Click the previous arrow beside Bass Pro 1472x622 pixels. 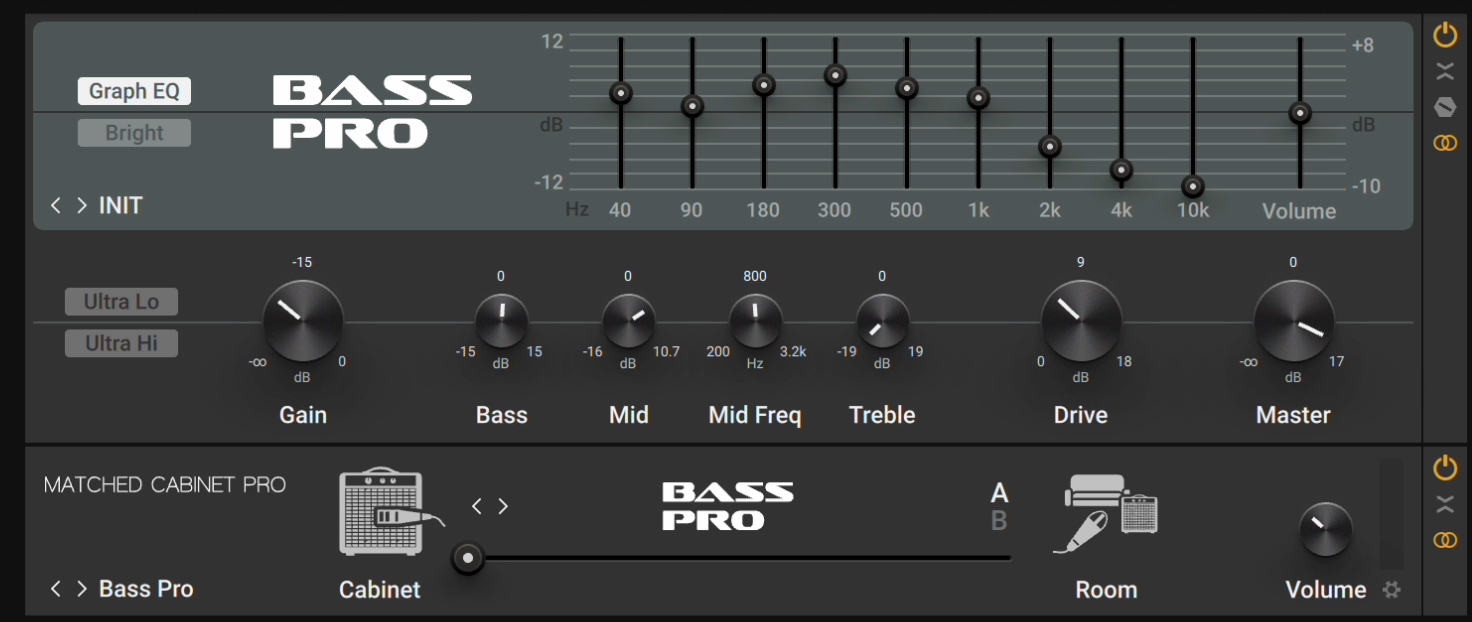(x=57, y=589)
